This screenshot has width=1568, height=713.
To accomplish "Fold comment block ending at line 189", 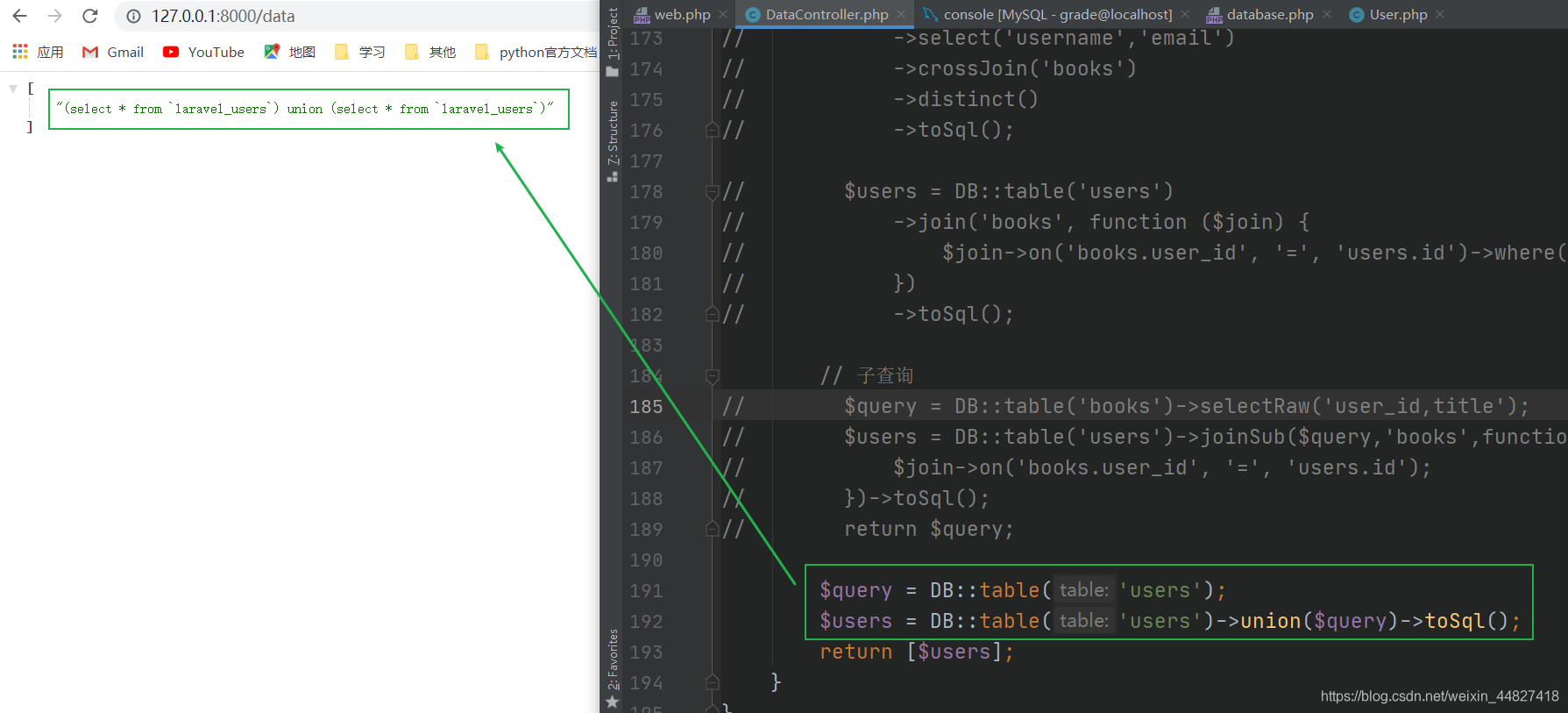I will [713, 529].
